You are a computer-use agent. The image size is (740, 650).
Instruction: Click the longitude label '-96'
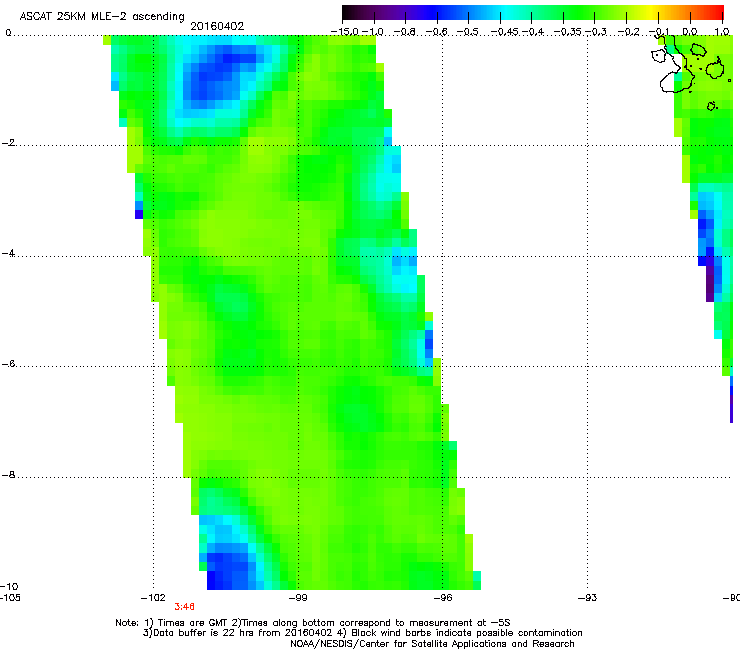tap(443, 598)
